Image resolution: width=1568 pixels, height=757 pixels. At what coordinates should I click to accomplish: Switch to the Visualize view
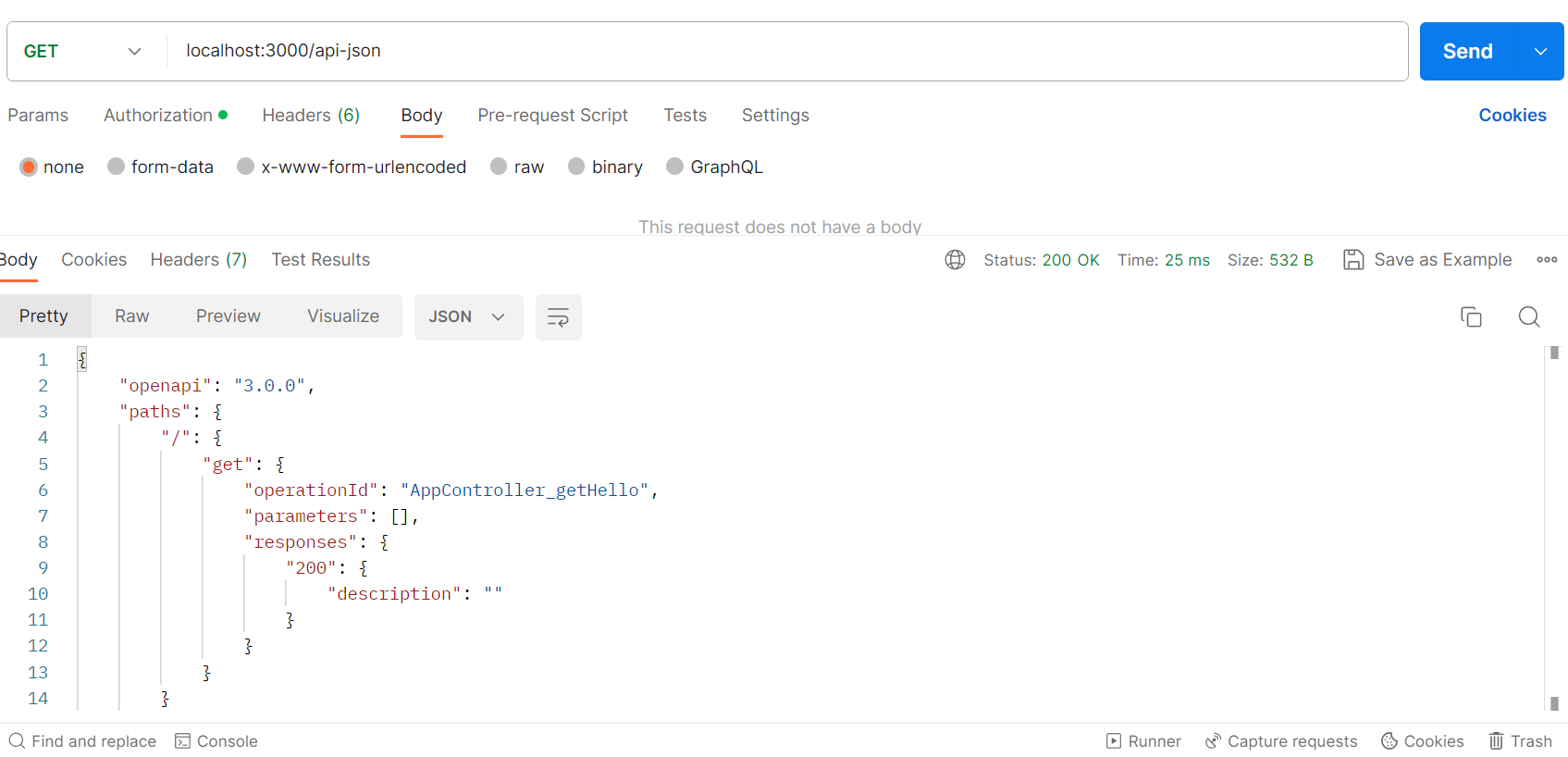pos(343,316)
